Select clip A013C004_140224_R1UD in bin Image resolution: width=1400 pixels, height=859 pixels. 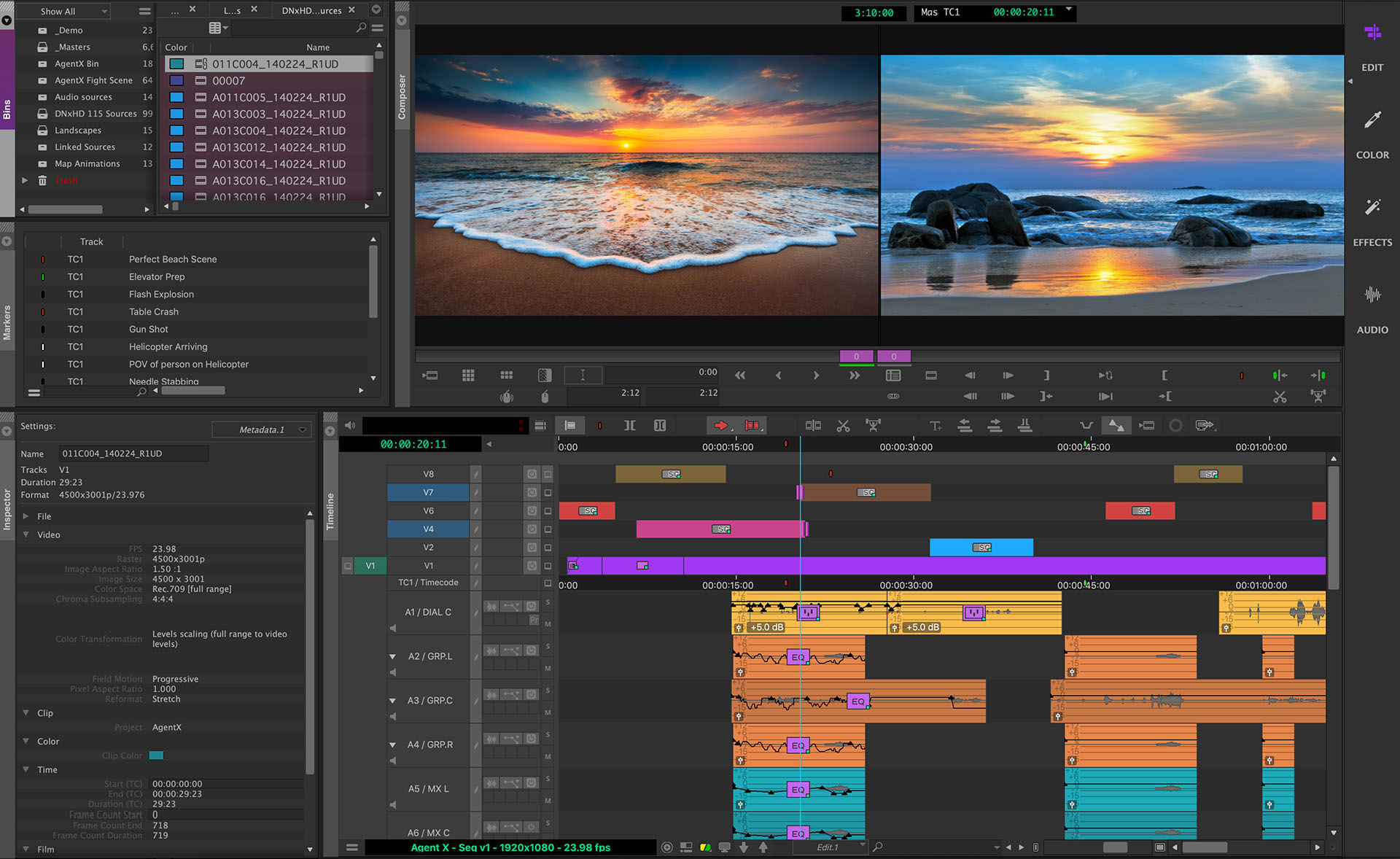279,131
